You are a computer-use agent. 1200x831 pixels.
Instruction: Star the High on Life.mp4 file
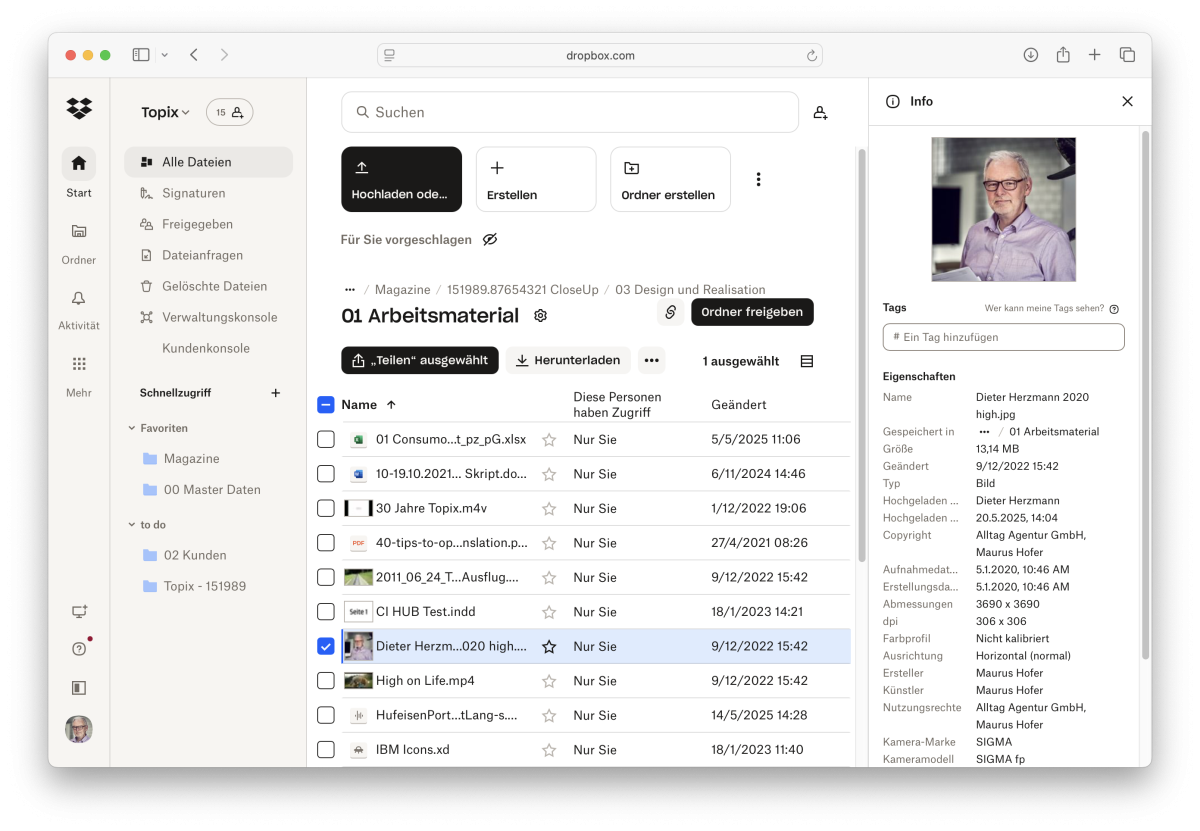coord(549,681)
